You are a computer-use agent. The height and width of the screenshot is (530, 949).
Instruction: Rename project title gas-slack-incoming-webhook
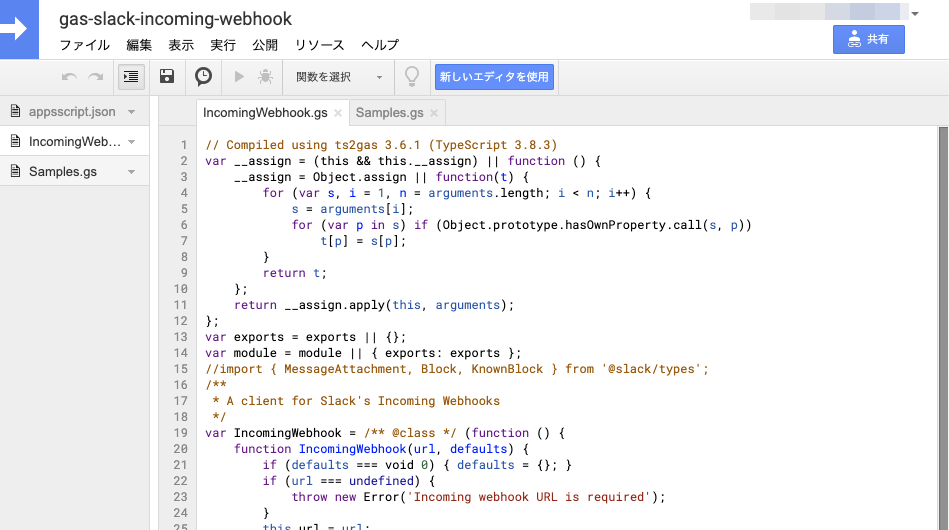click(x=176, y=19)
